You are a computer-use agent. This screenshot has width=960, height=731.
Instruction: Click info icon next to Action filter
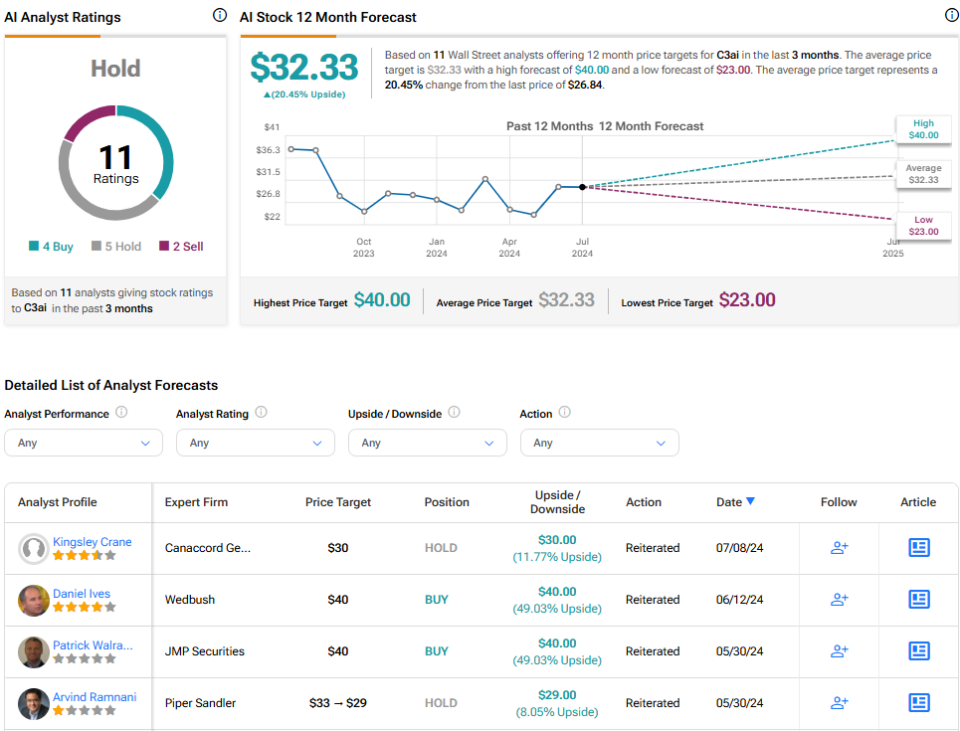click(x=565, y=412)
